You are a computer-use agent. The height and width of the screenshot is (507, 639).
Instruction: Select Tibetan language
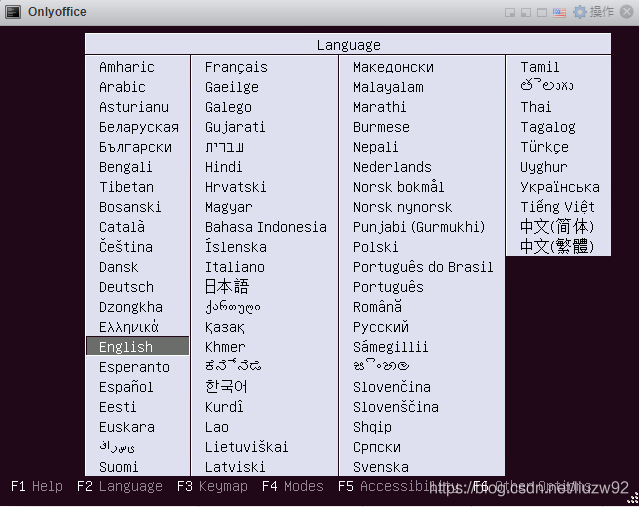click(x=126, y=187)
